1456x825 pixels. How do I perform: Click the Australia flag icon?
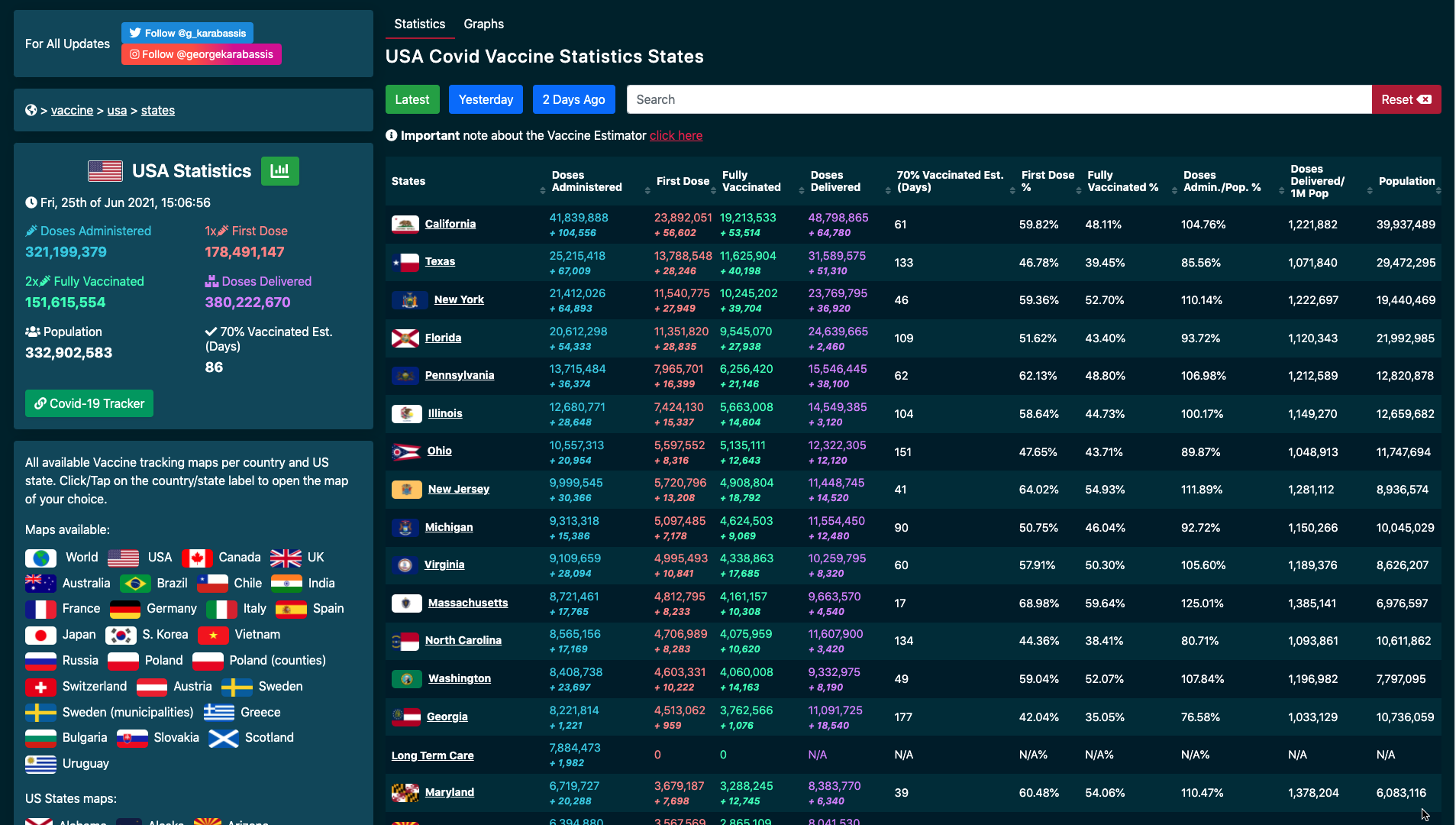pos(41,584)
